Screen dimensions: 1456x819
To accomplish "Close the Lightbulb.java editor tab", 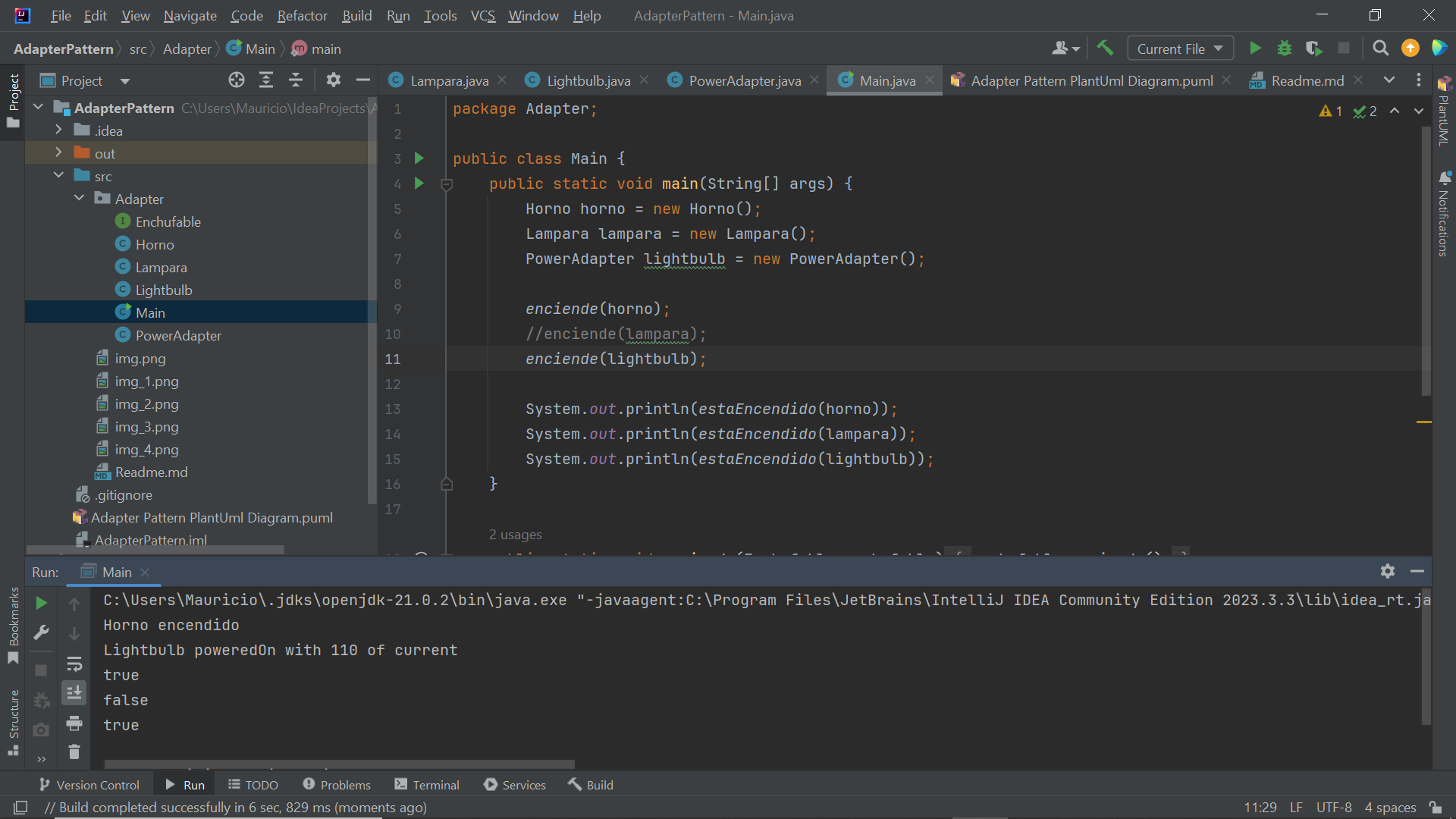I will coord(644,80).
